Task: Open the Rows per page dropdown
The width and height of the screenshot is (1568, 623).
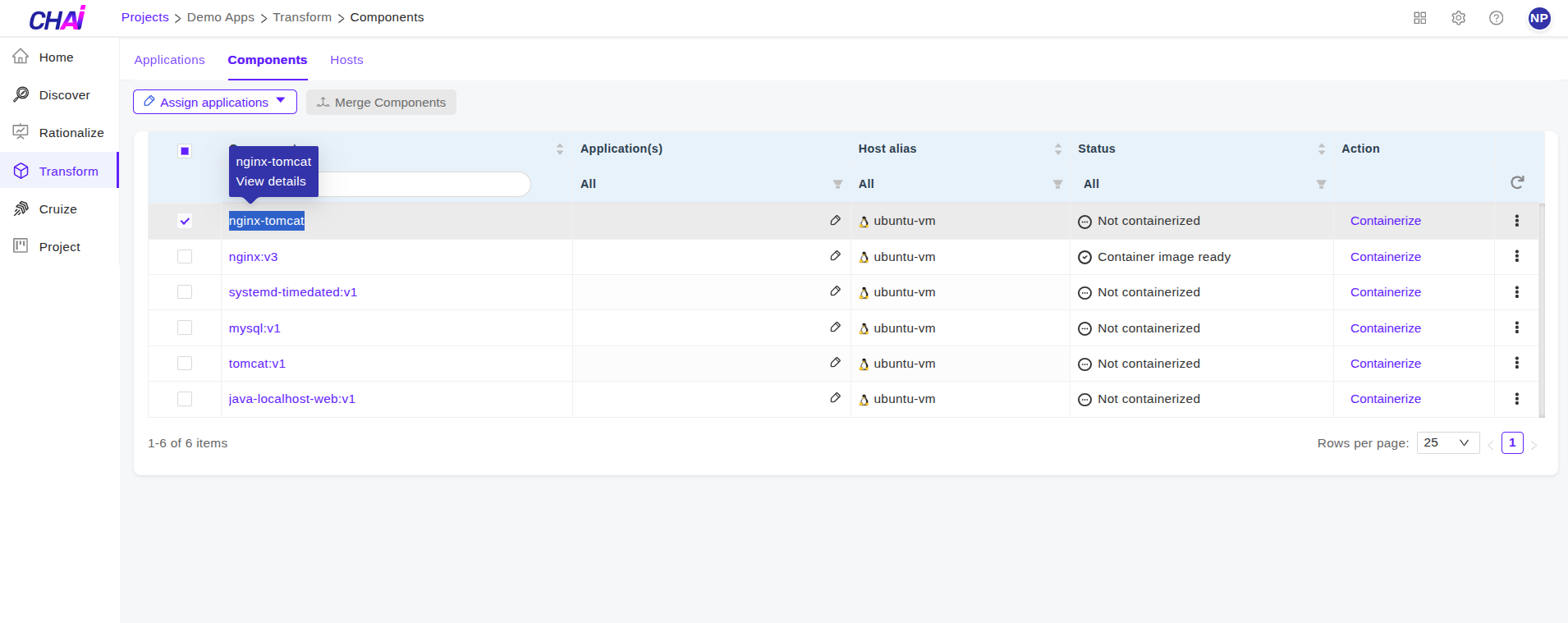Action: pos(1448,443)
